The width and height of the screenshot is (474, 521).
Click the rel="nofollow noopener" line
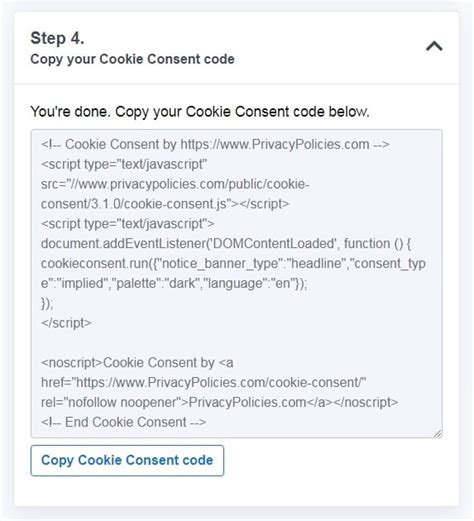click(219, 402)
